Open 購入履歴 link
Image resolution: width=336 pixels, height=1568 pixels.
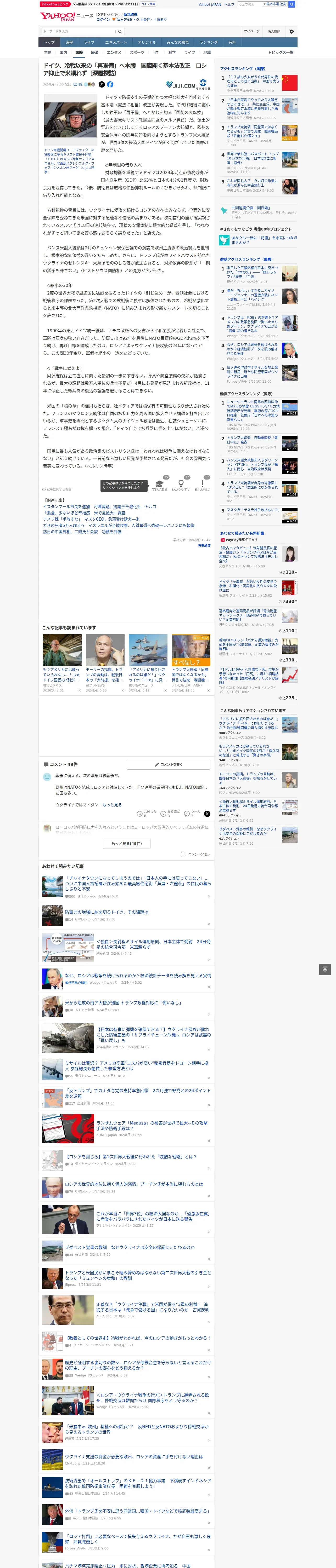(x=274, y=32)
